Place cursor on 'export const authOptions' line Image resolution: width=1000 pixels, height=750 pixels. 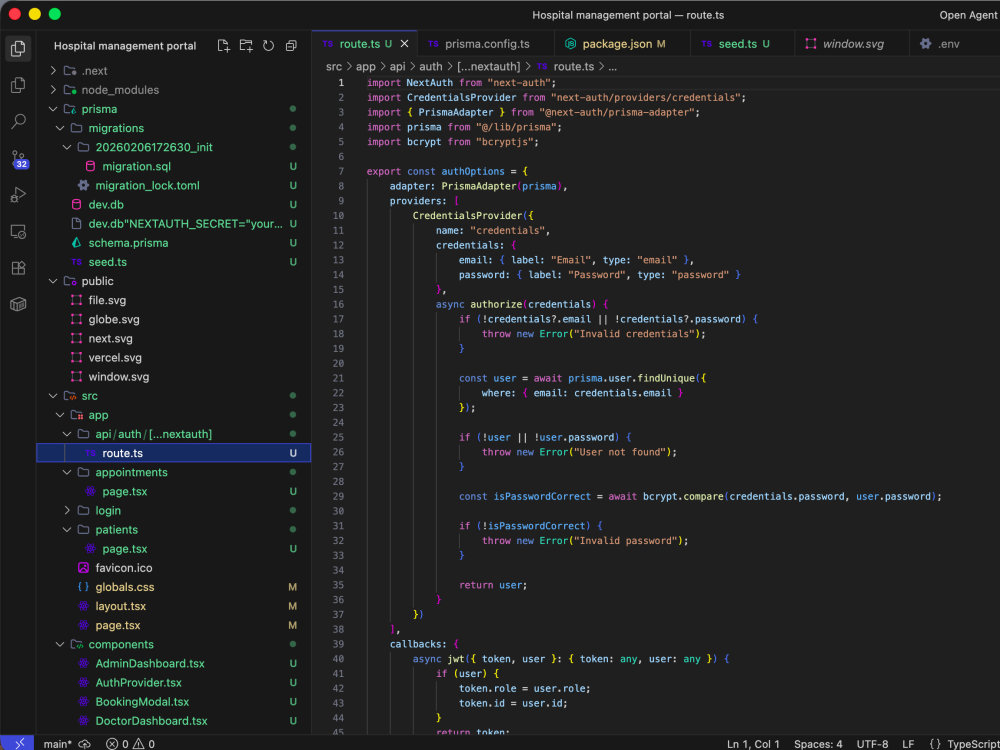coord(448,172)
